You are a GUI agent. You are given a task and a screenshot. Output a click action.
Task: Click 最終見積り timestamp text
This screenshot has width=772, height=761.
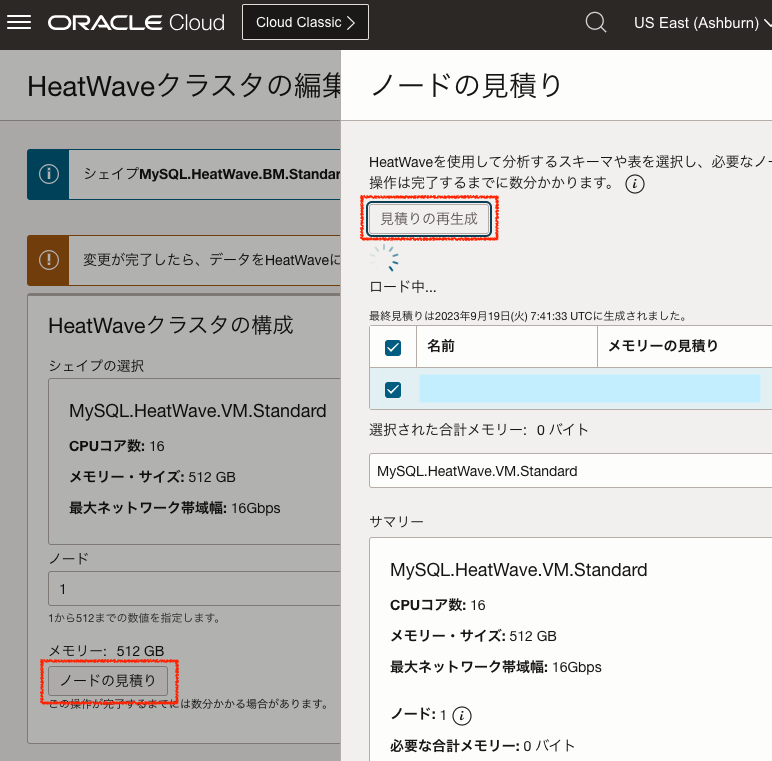point(529,316)
